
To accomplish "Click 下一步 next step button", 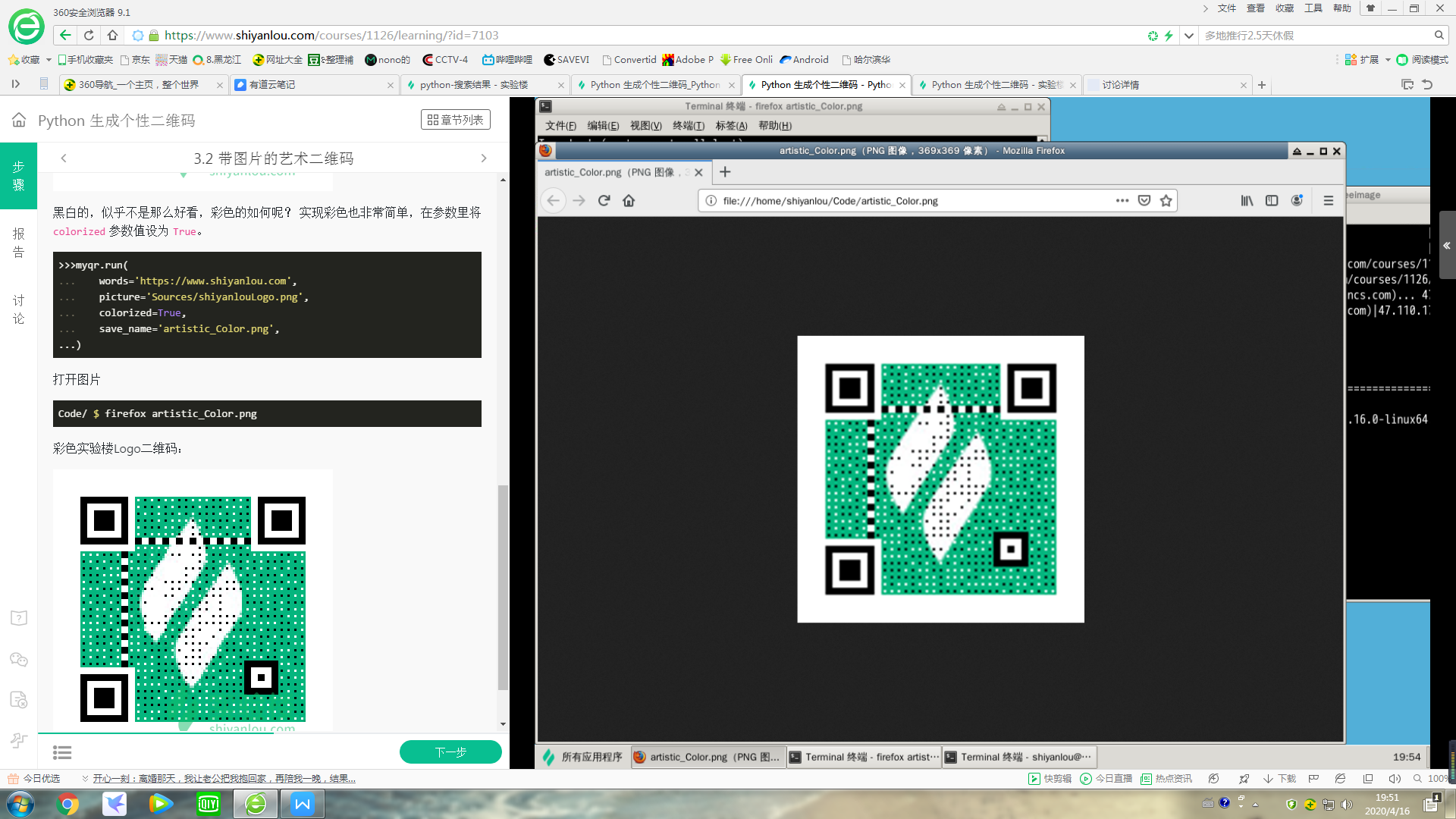I will pyautogui.click(x=450, y=752).
